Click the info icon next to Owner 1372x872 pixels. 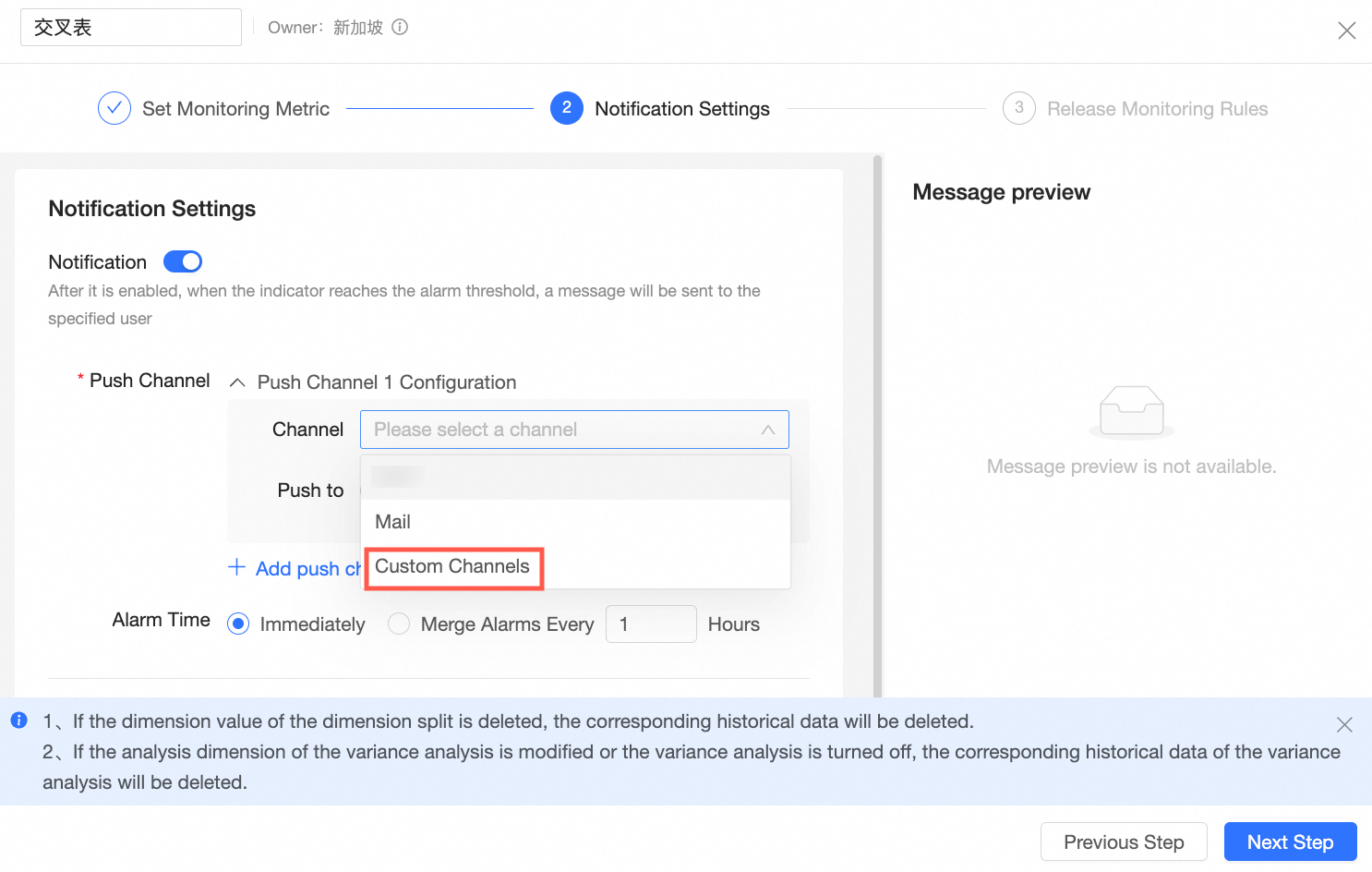click(400, 28)
